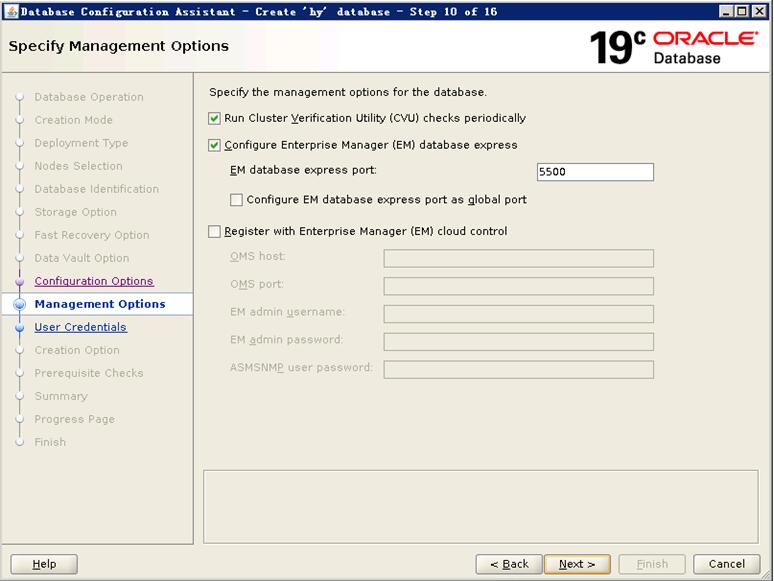This screenshot has width=774, height=581.
Task: Click the empty message area panel
Action: [481, 507]
